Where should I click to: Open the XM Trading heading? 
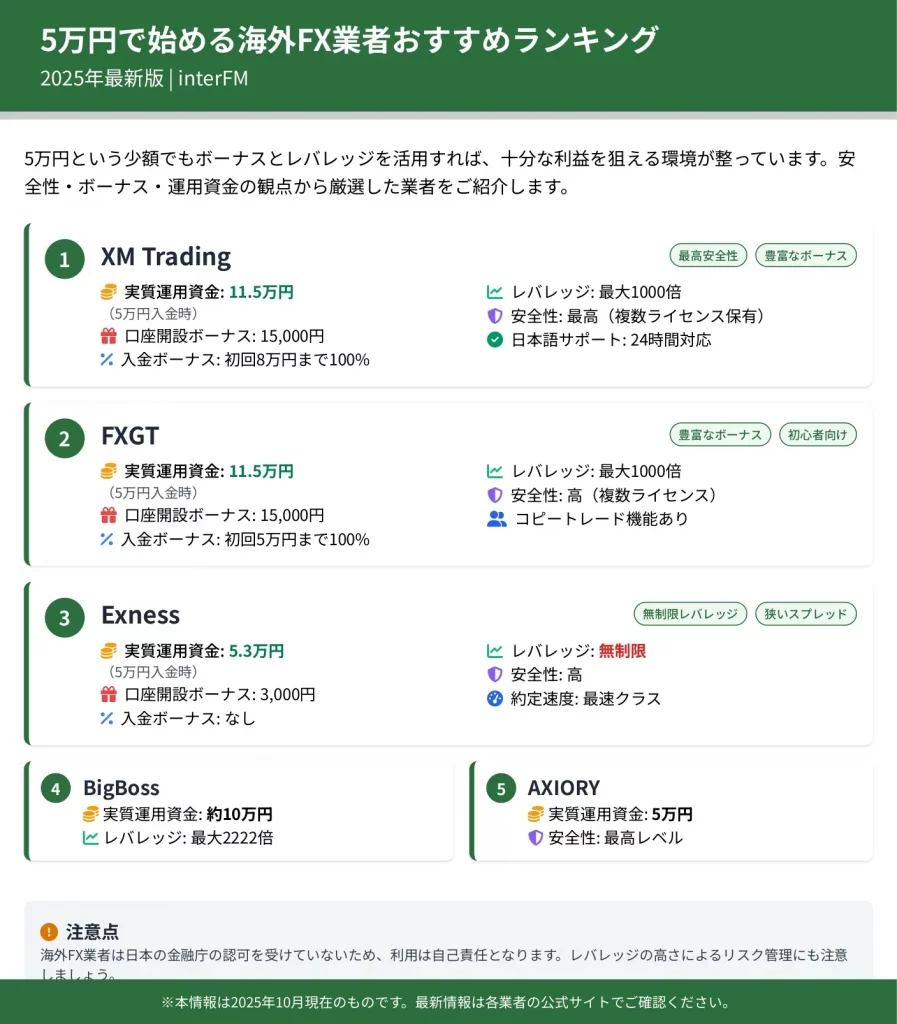(166, 257)
